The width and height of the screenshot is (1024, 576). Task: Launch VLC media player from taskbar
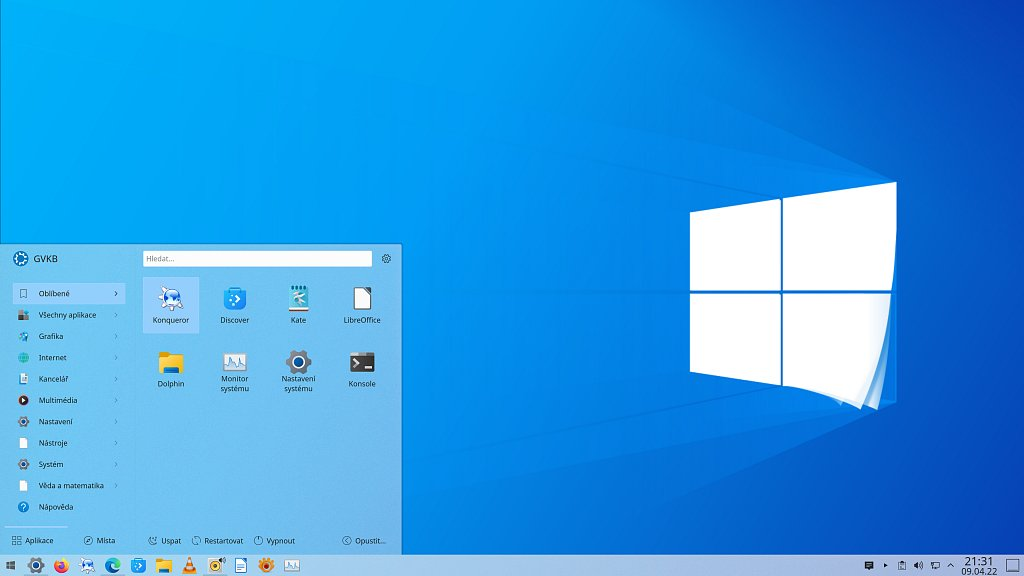point(189,566)
